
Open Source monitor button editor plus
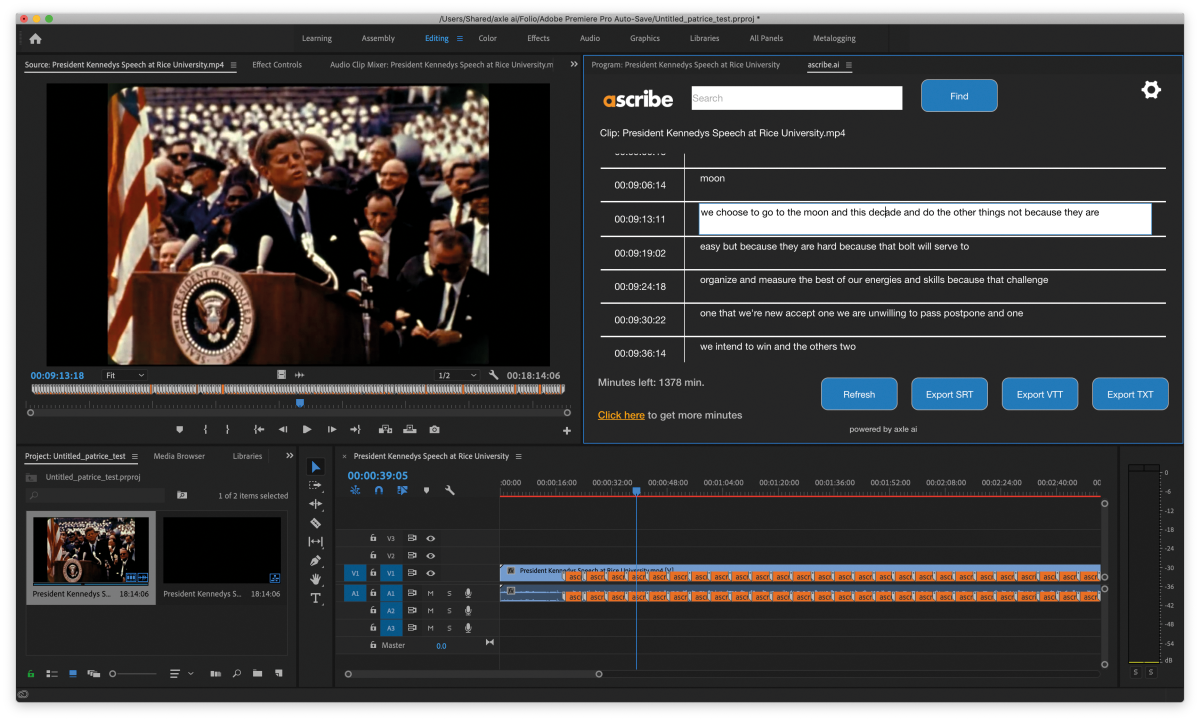(567, 431)
